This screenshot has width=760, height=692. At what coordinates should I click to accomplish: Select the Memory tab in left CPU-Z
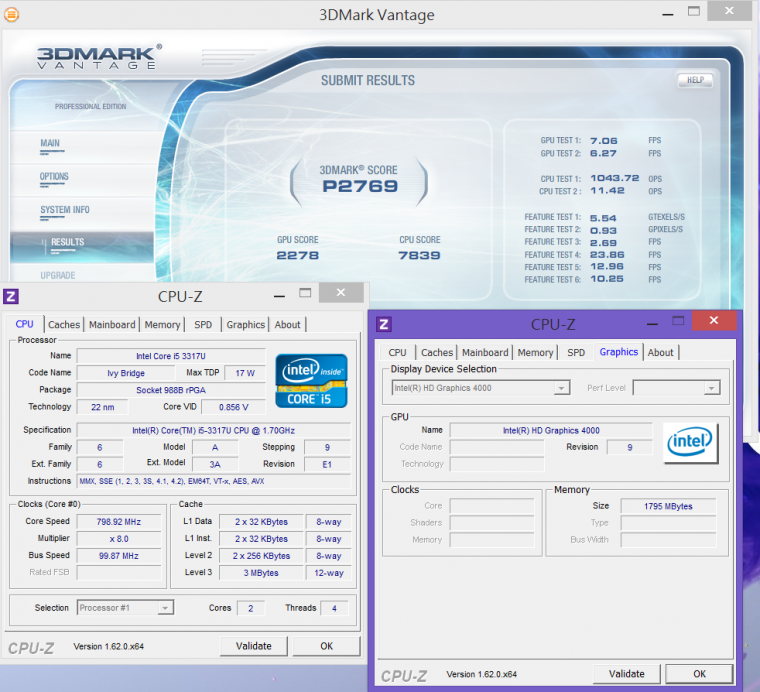tap(162, 324)
